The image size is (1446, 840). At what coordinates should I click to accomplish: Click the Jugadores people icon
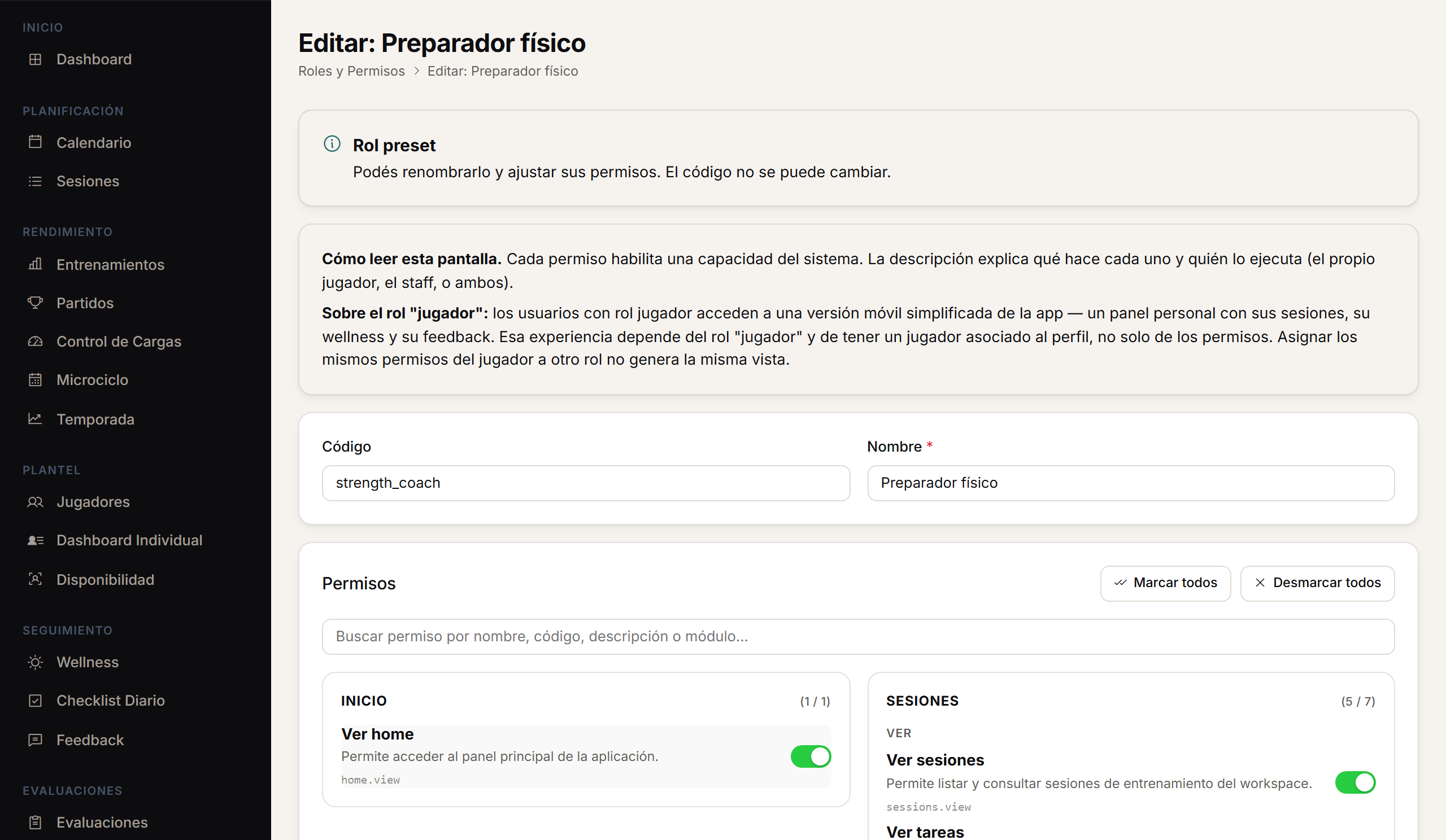[x=35, y=502]
